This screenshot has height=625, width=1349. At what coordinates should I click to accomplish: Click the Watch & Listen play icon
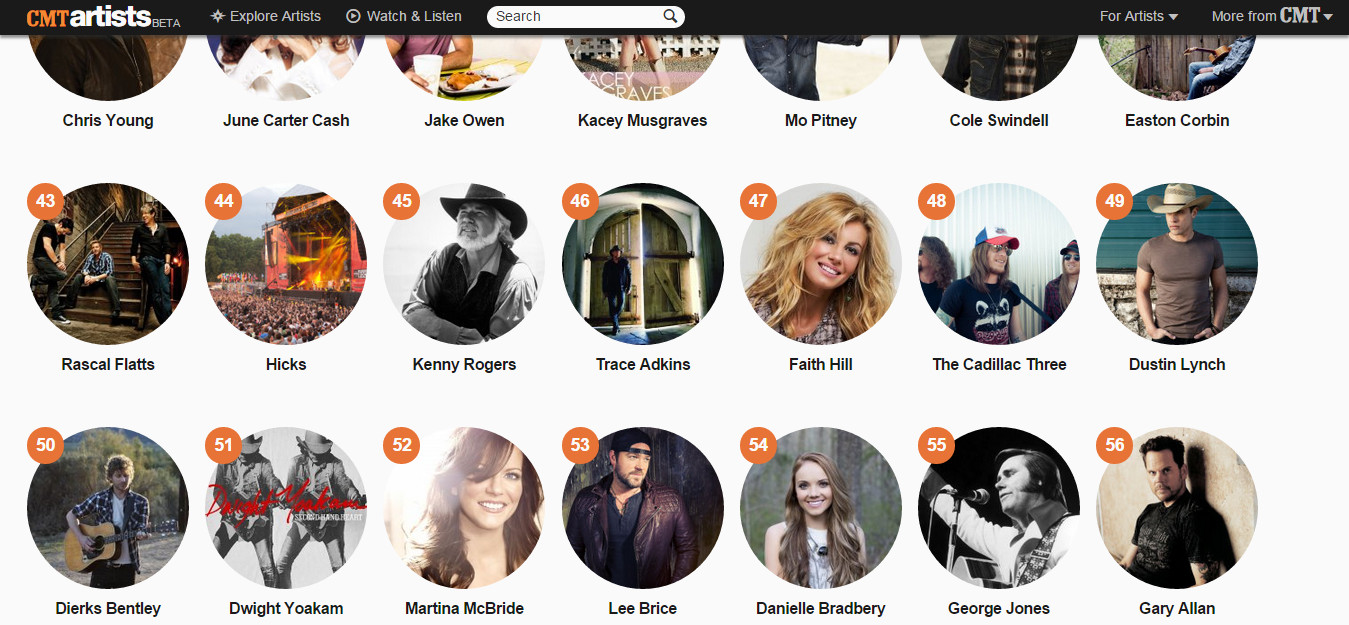point(353,16)
